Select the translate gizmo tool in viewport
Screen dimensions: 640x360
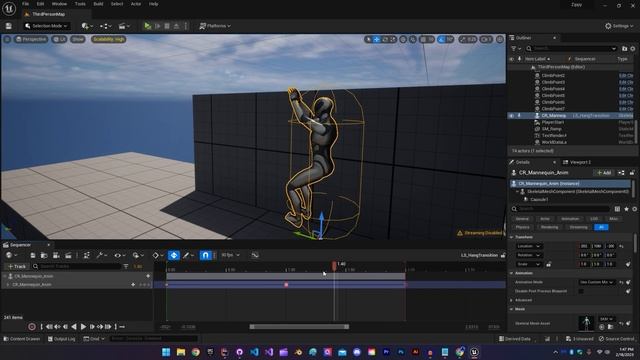(376, 39)
